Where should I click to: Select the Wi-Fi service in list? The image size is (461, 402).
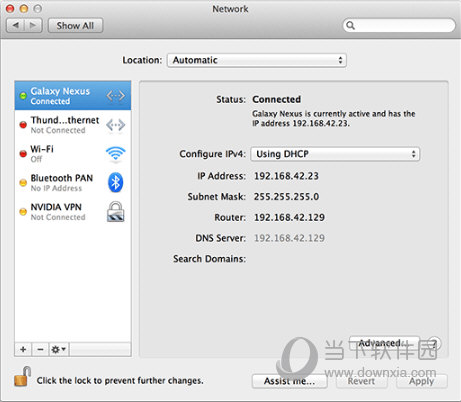click(73, 154)
